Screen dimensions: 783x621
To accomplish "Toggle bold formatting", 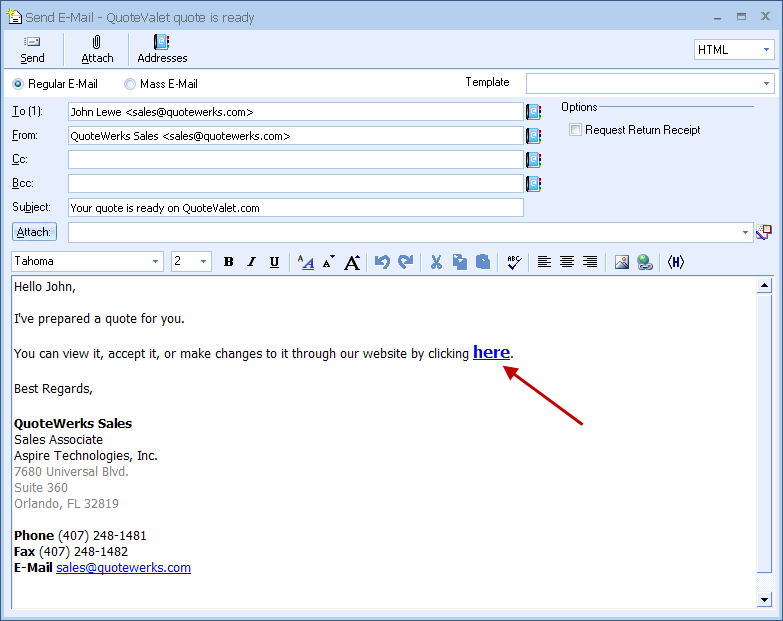I will tap(229, 262).
